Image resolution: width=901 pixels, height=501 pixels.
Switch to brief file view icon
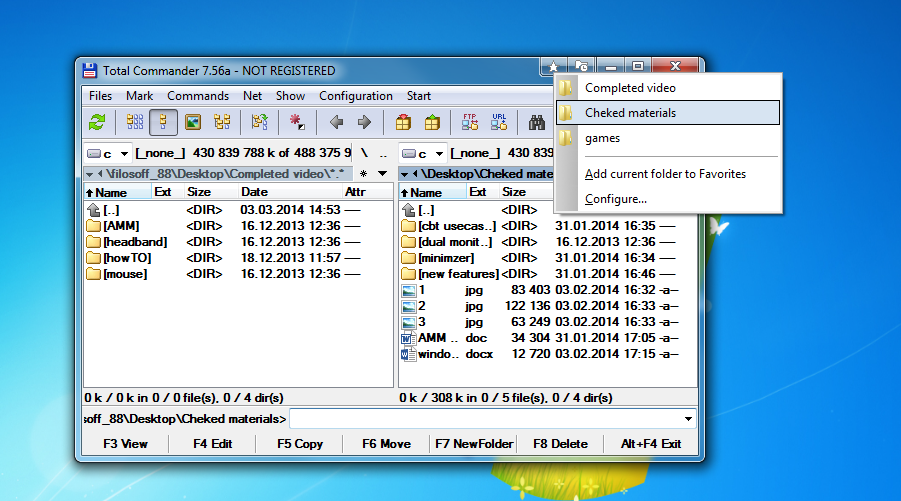coord(135,122)
